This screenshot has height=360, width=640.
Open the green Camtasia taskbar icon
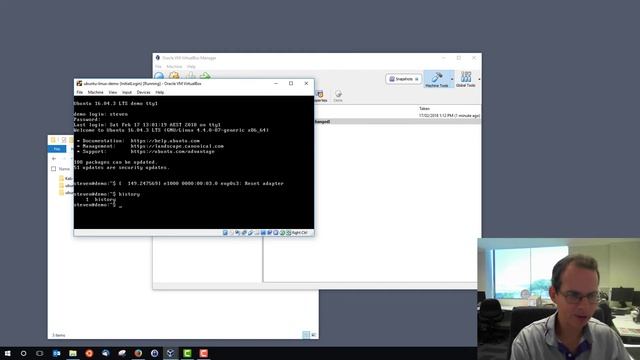(187, 353)
